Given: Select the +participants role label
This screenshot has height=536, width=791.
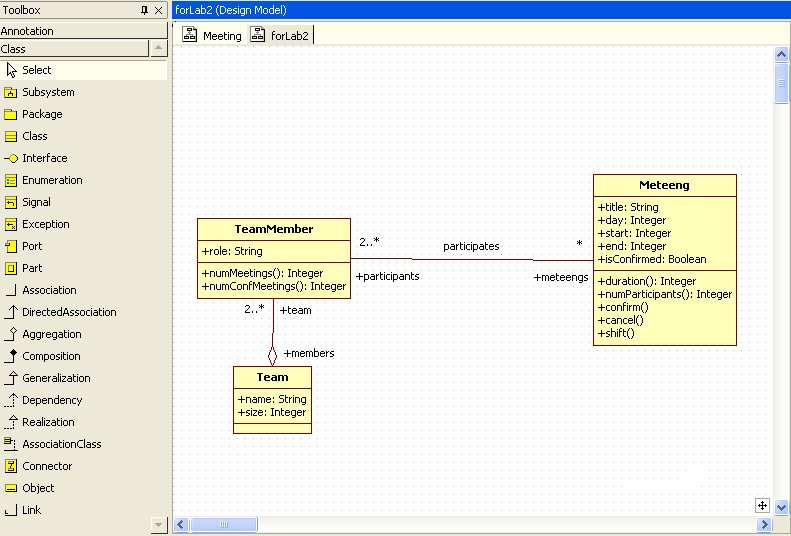Looking at the screenshot, I should 387,276.
